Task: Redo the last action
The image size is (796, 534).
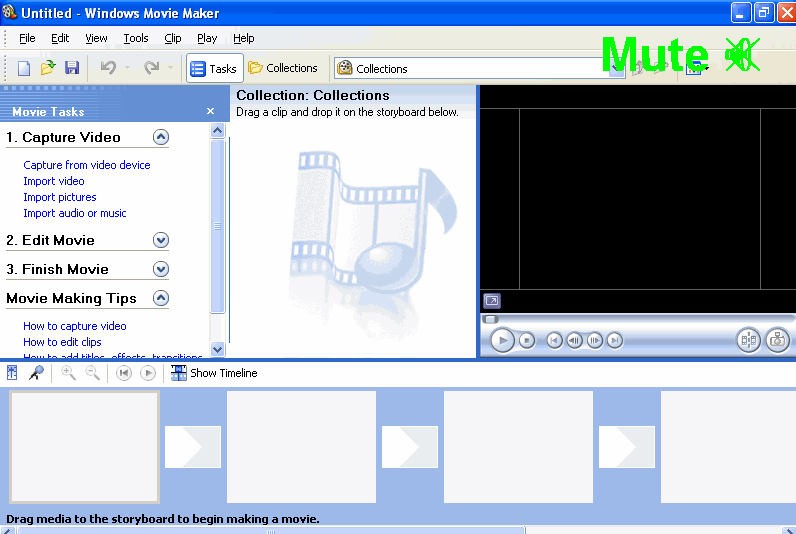Action: [x=152, y=68]
